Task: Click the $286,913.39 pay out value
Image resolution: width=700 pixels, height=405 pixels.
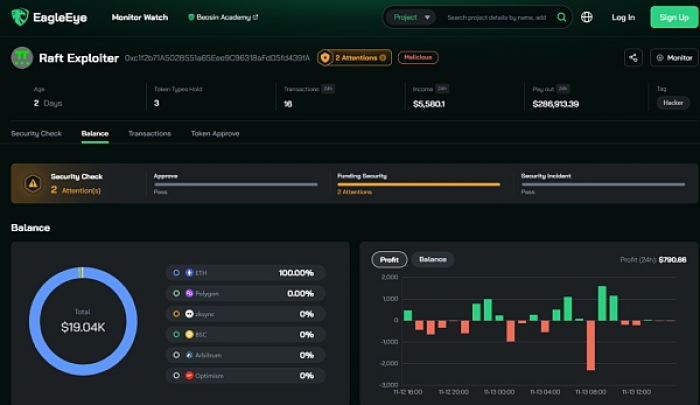Action: [x=556, y=104]
